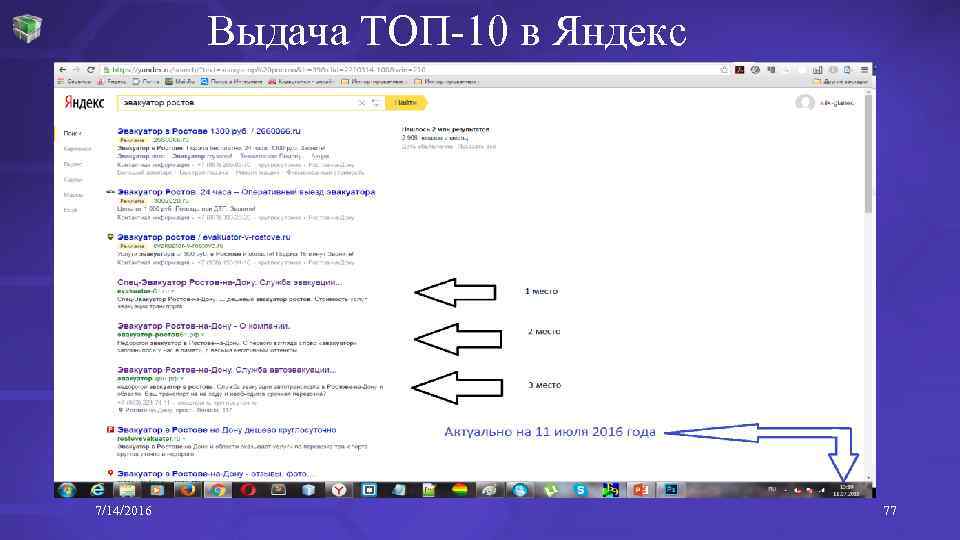Open the Chrome hamburger menu
Screen dimensions: 960x540
864,70
